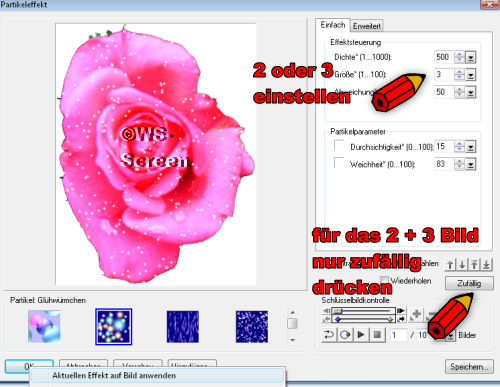Click the ping-pong playback icon
Screen dimensions: 500x387
[x=345, y=334]
